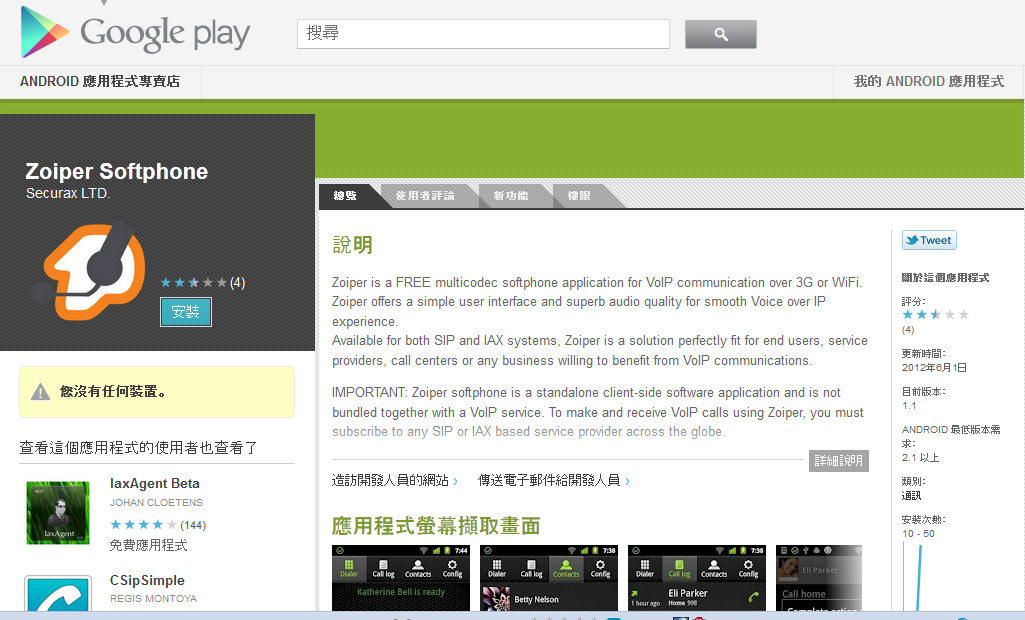Click the sidebar rating stars under 評分
Screen dimensions: 1025x620
coord(935,315)
